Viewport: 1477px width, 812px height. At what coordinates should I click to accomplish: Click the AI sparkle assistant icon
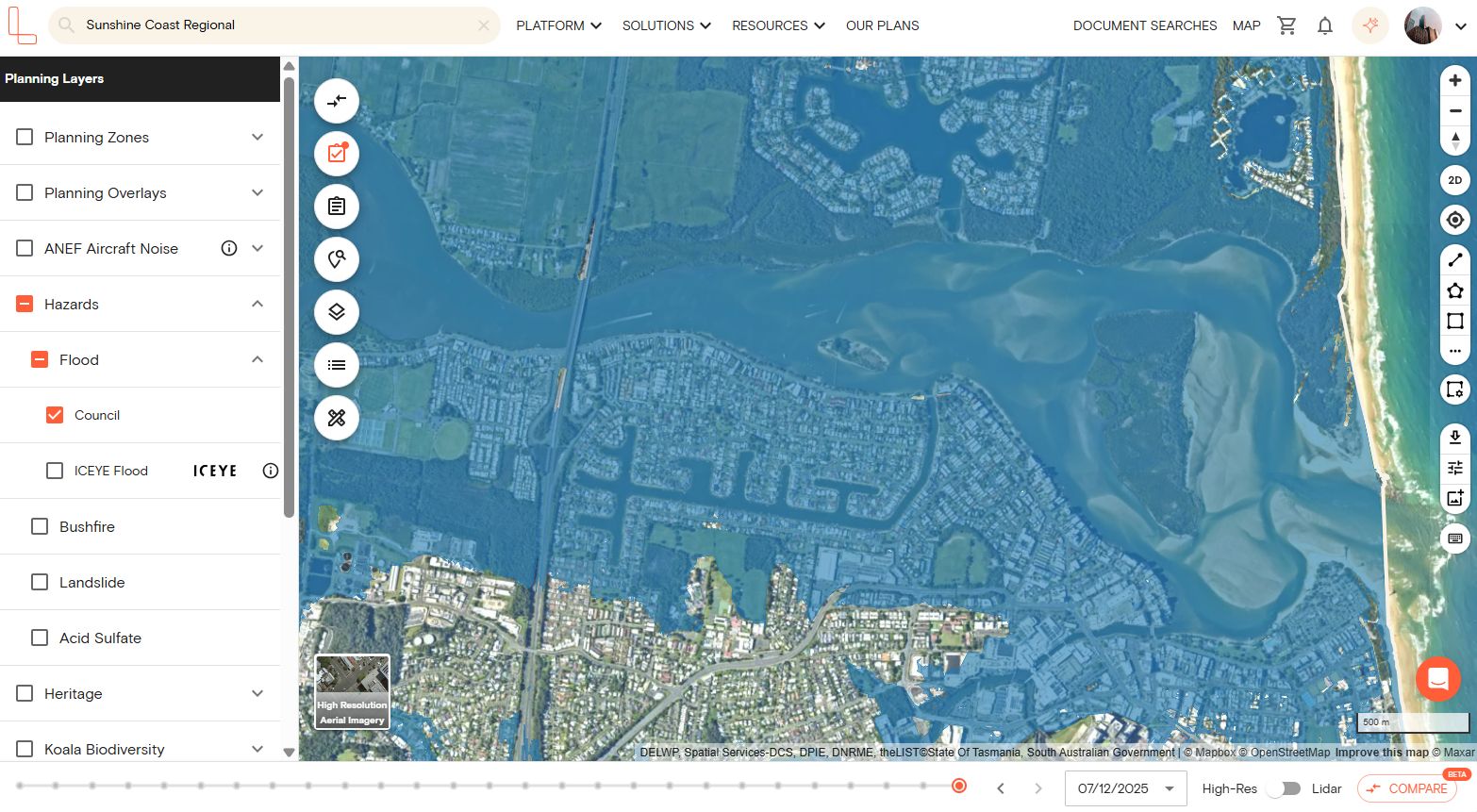[x=1370, y=25]
